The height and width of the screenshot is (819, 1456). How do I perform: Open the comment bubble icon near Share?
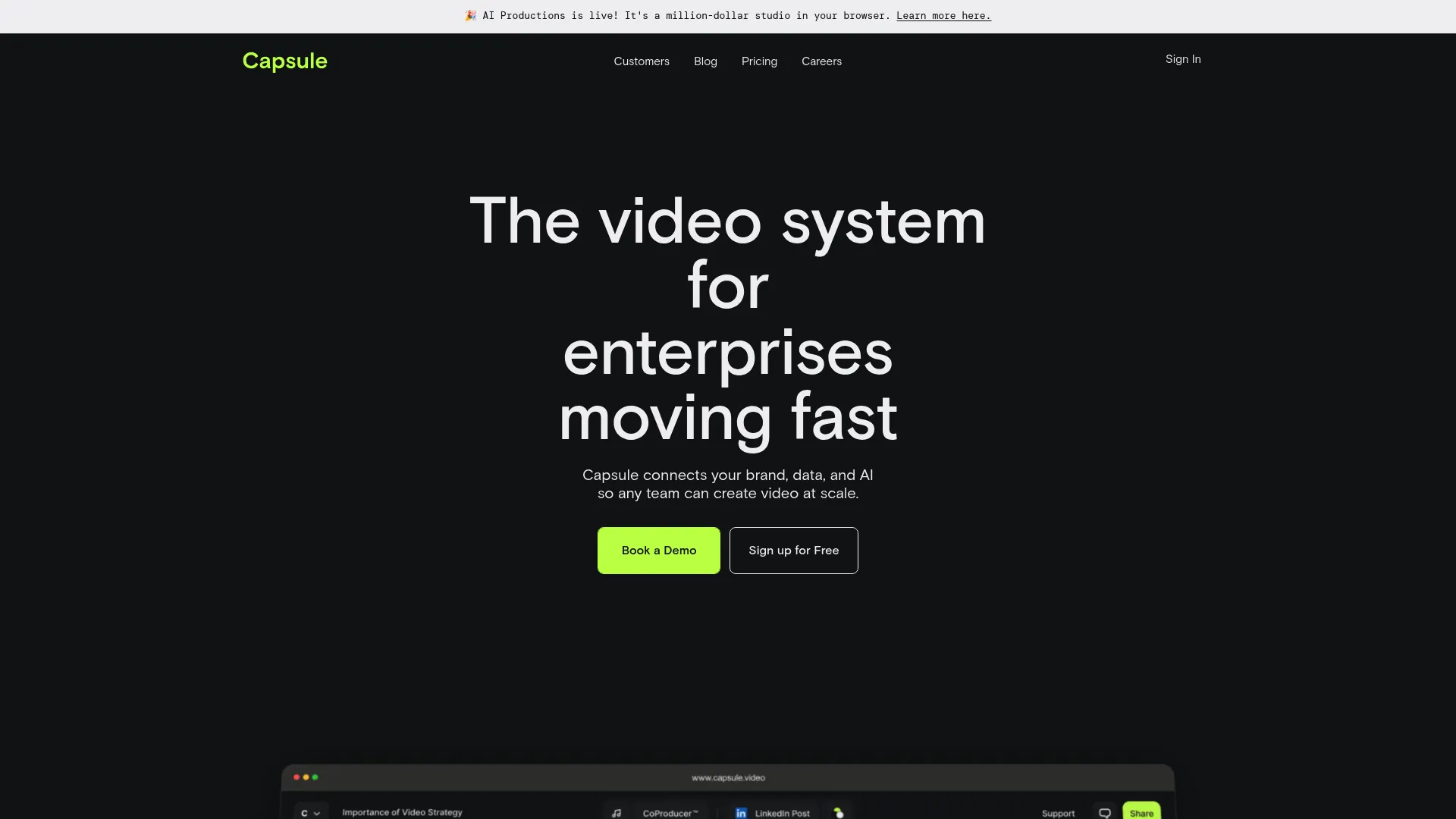1105,813
